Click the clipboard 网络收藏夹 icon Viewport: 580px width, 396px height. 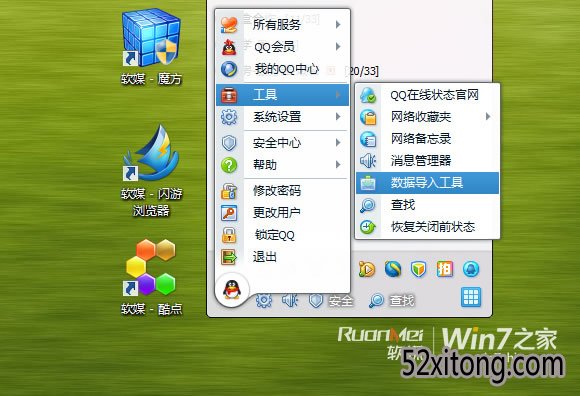(368, 117)
